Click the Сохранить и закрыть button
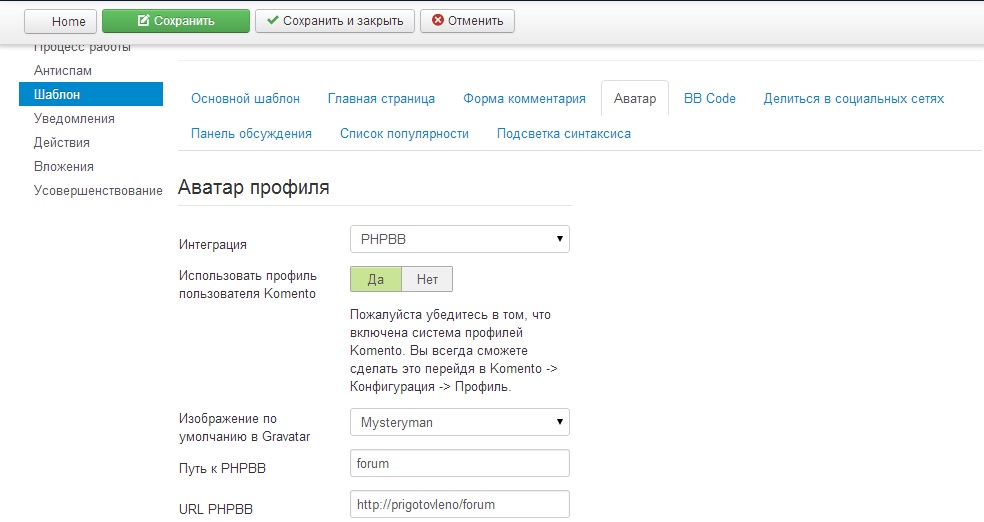Viewport: 984px width, 522px height. [334, 20]
